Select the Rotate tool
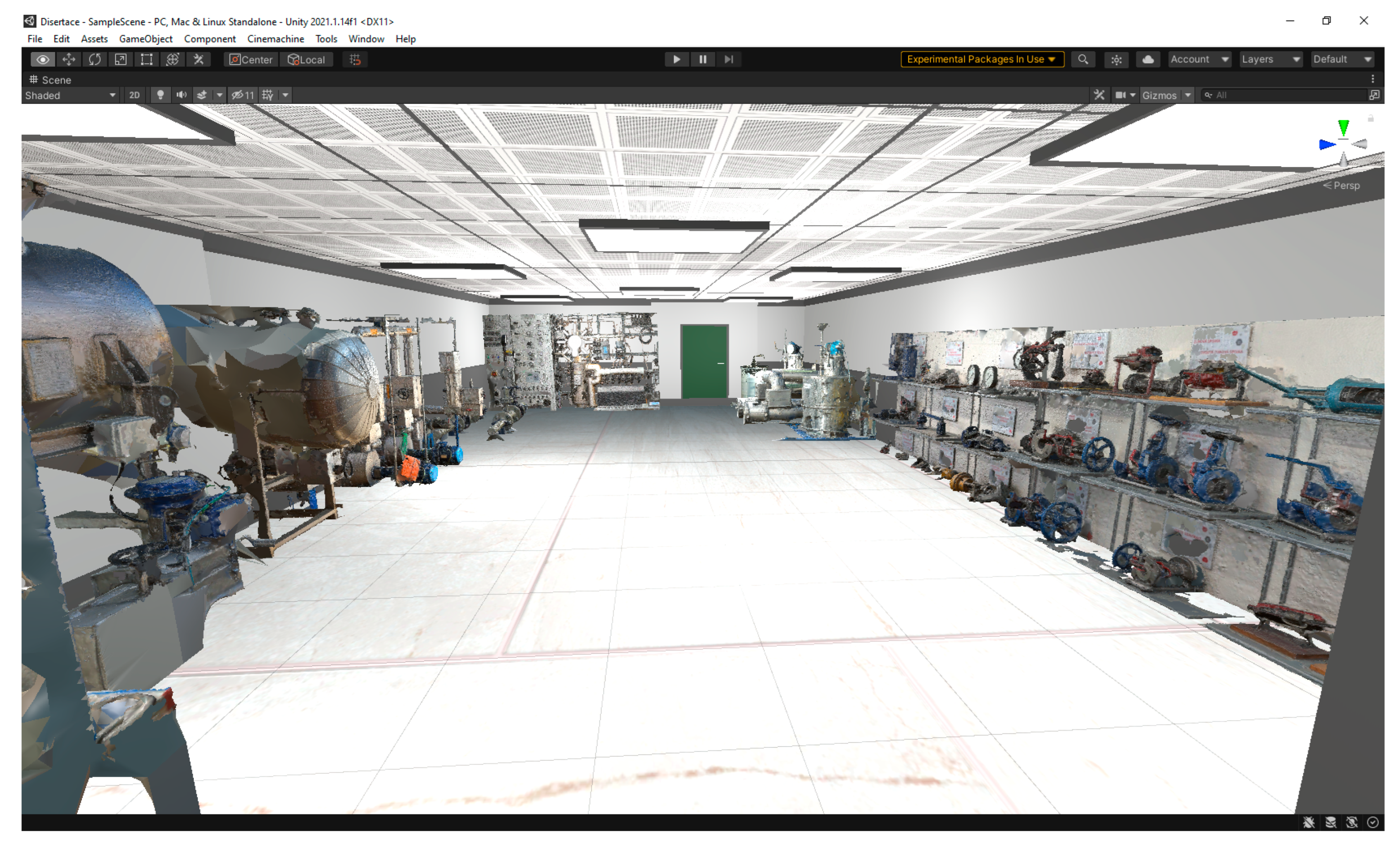The height and width of the screenshot is (847, 1400). (x=95, y=59)
